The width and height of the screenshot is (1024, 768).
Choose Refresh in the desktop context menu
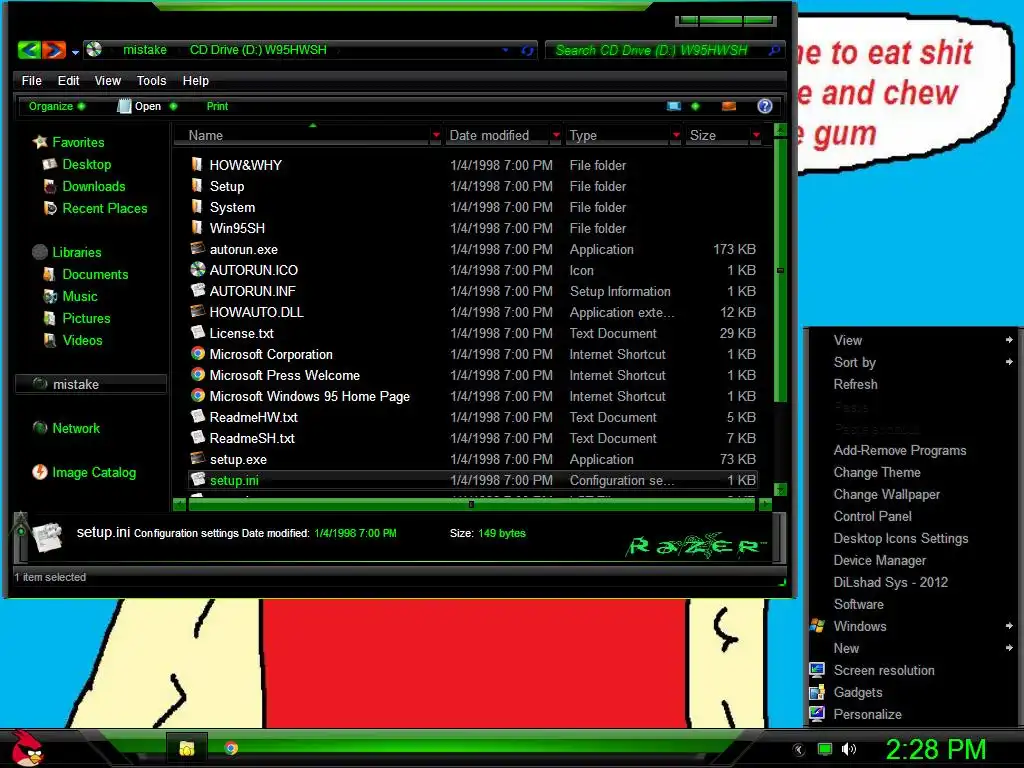[x=856, y=385]
